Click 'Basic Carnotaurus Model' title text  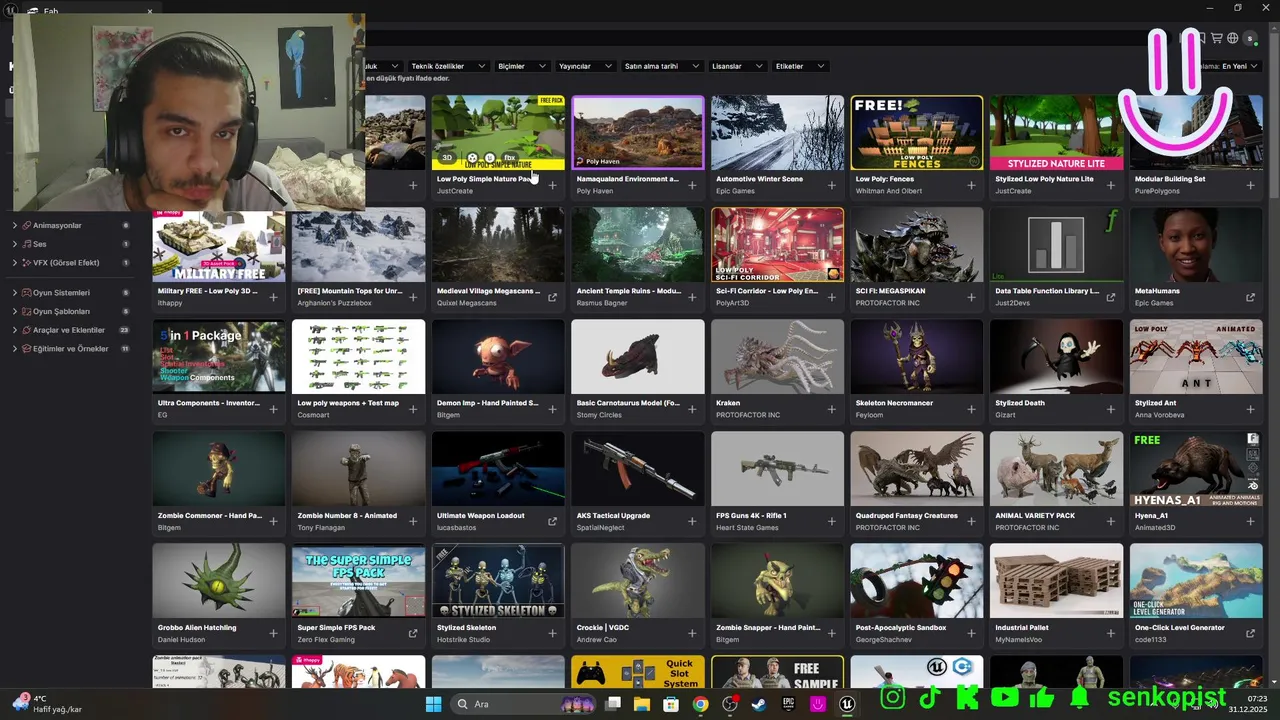tap(628, 403)
